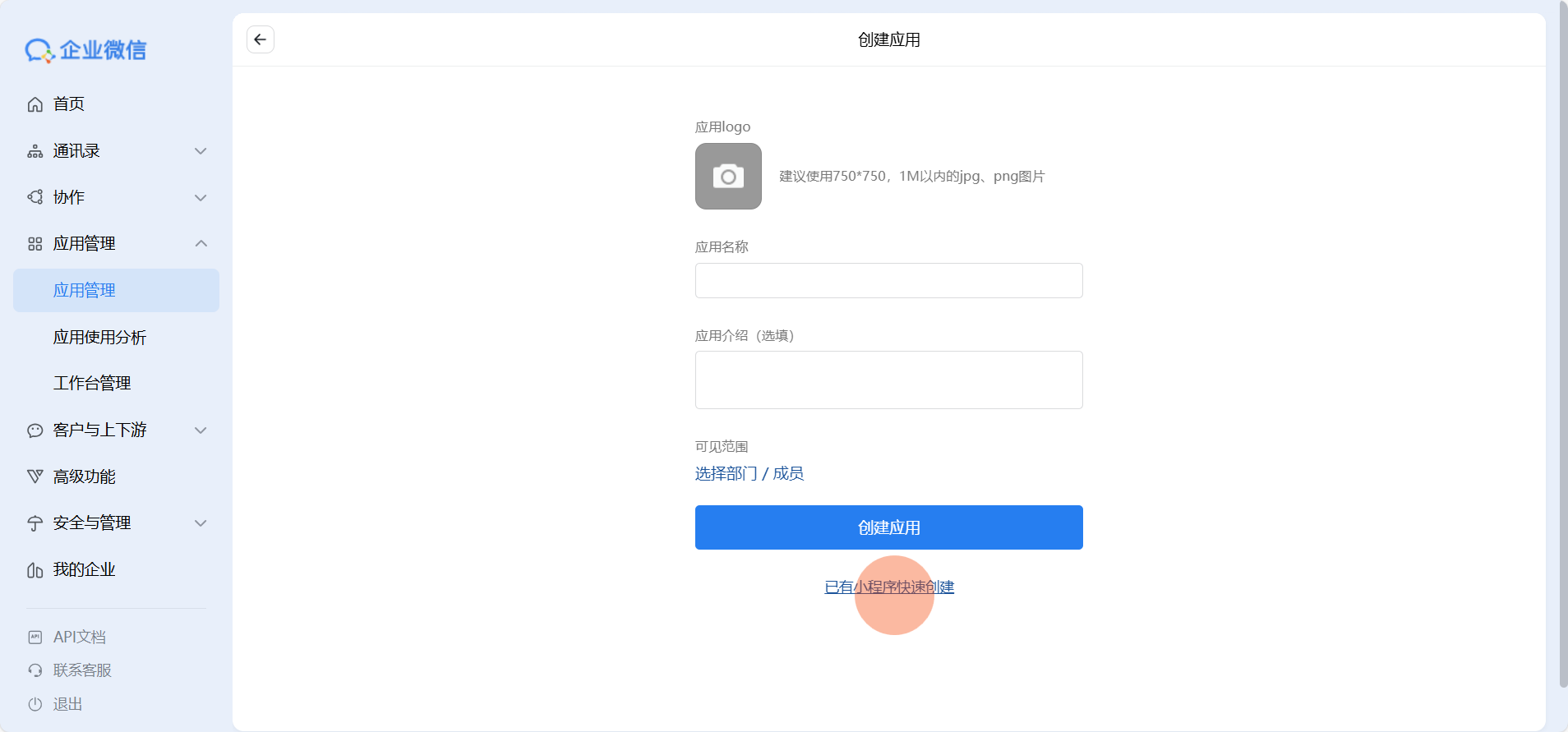Open 首页 home from the sidebar
Viewport: 1568px width, 732px height.
pos(69,104)
